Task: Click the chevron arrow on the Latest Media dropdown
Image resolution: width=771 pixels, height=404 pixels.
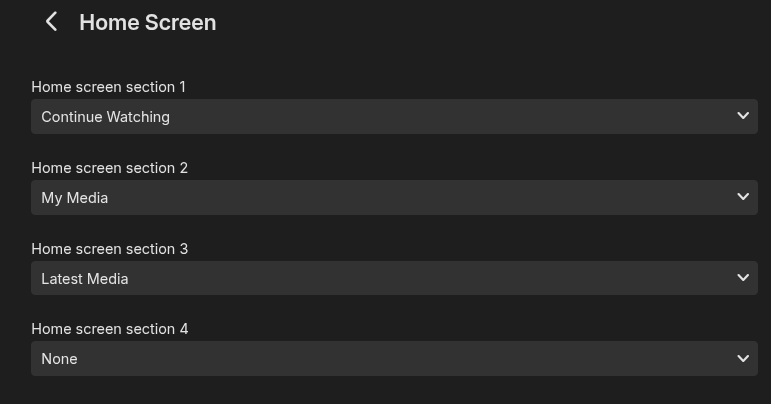Action: click(x=742, y=278)
